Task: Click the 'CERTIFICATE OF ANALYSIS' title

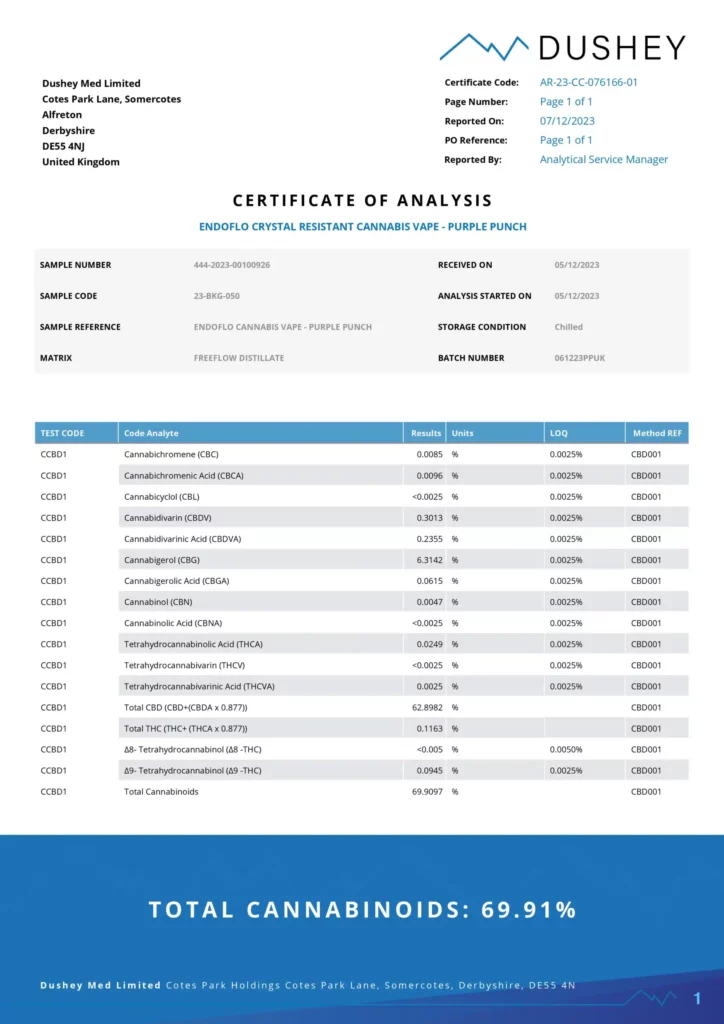Action: [x=362, y=200]
